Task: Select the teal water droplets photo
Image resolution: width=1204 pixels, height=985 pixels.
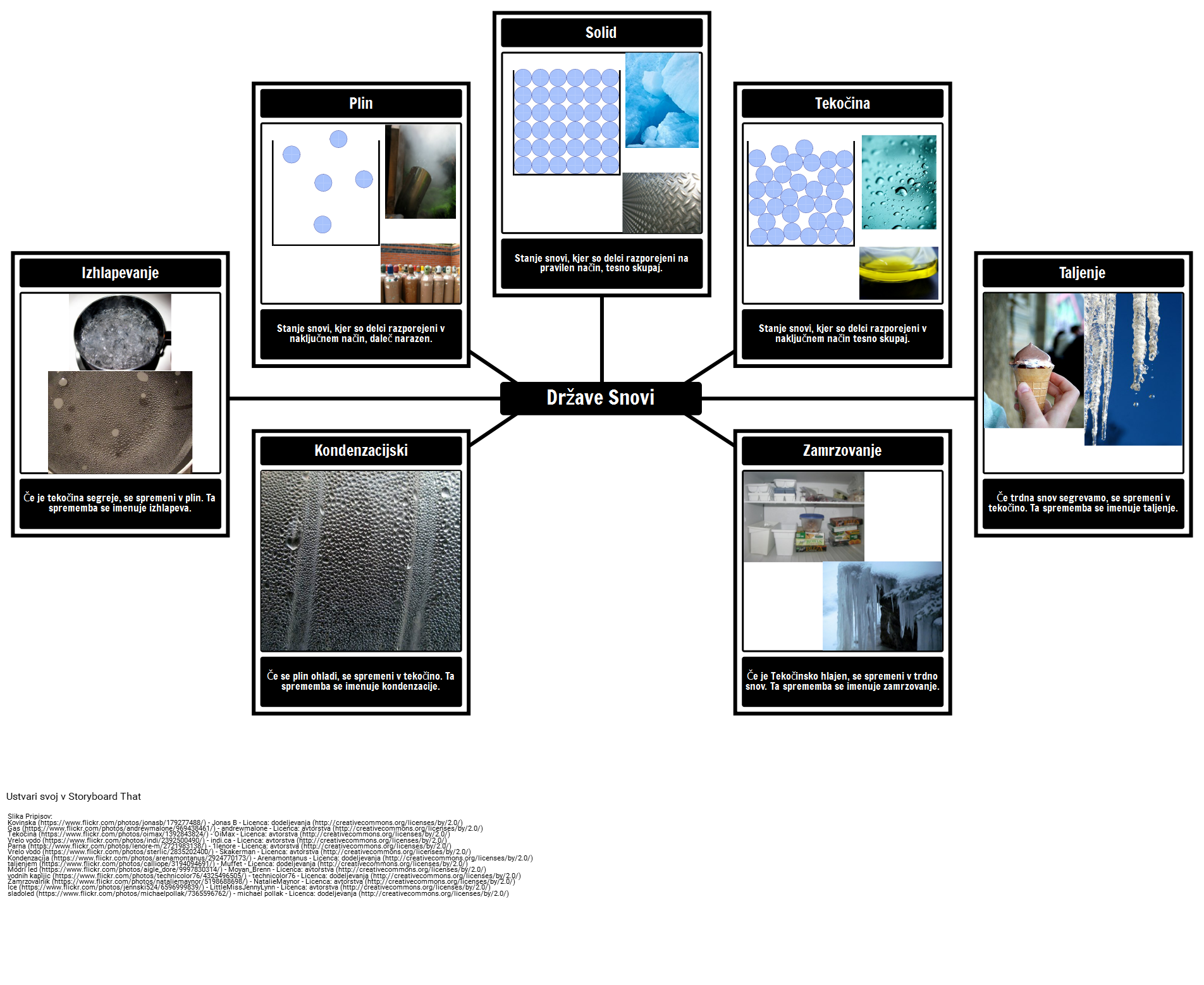Action: [899, 182]
